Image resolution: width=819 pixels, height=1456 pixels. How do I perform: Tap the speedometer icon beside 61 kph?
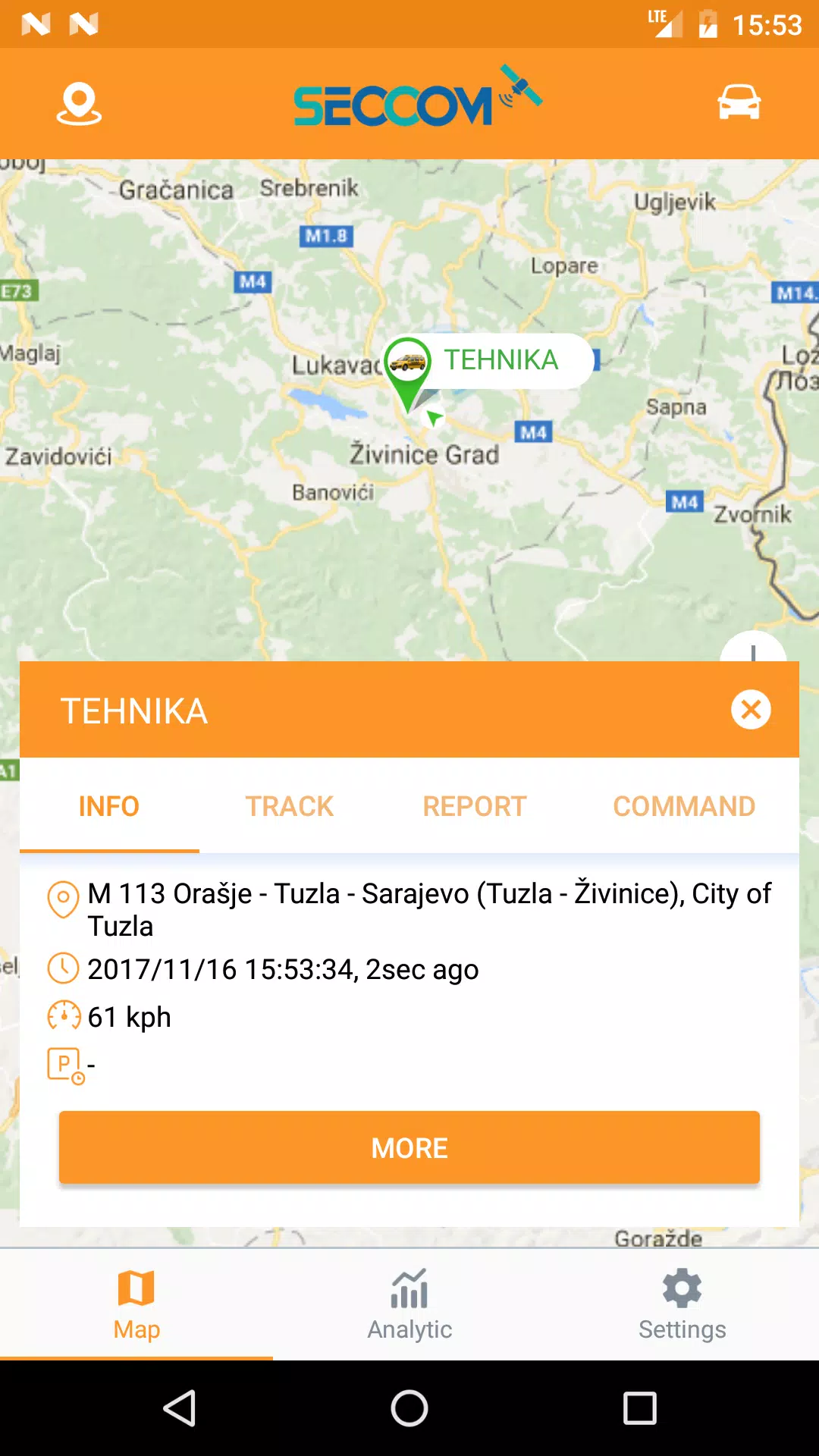point(64,1015)
